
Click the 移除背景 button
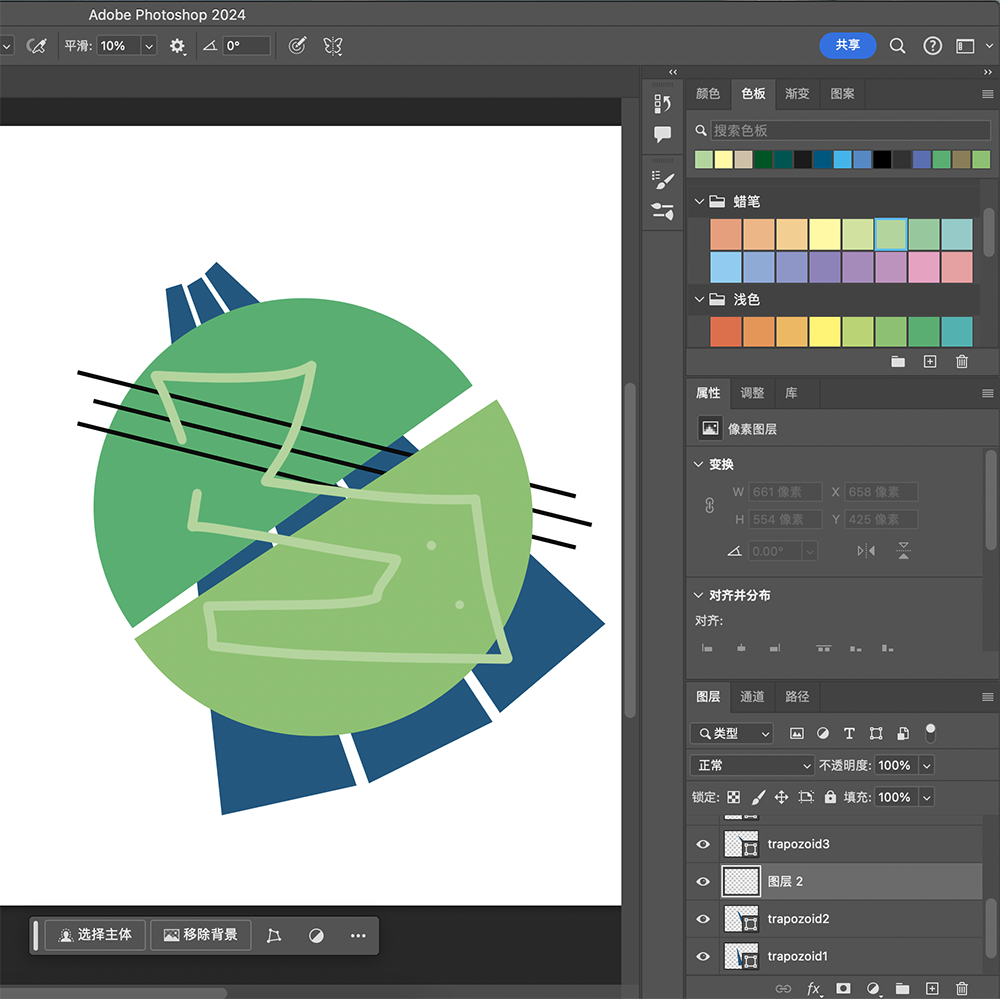201,935
